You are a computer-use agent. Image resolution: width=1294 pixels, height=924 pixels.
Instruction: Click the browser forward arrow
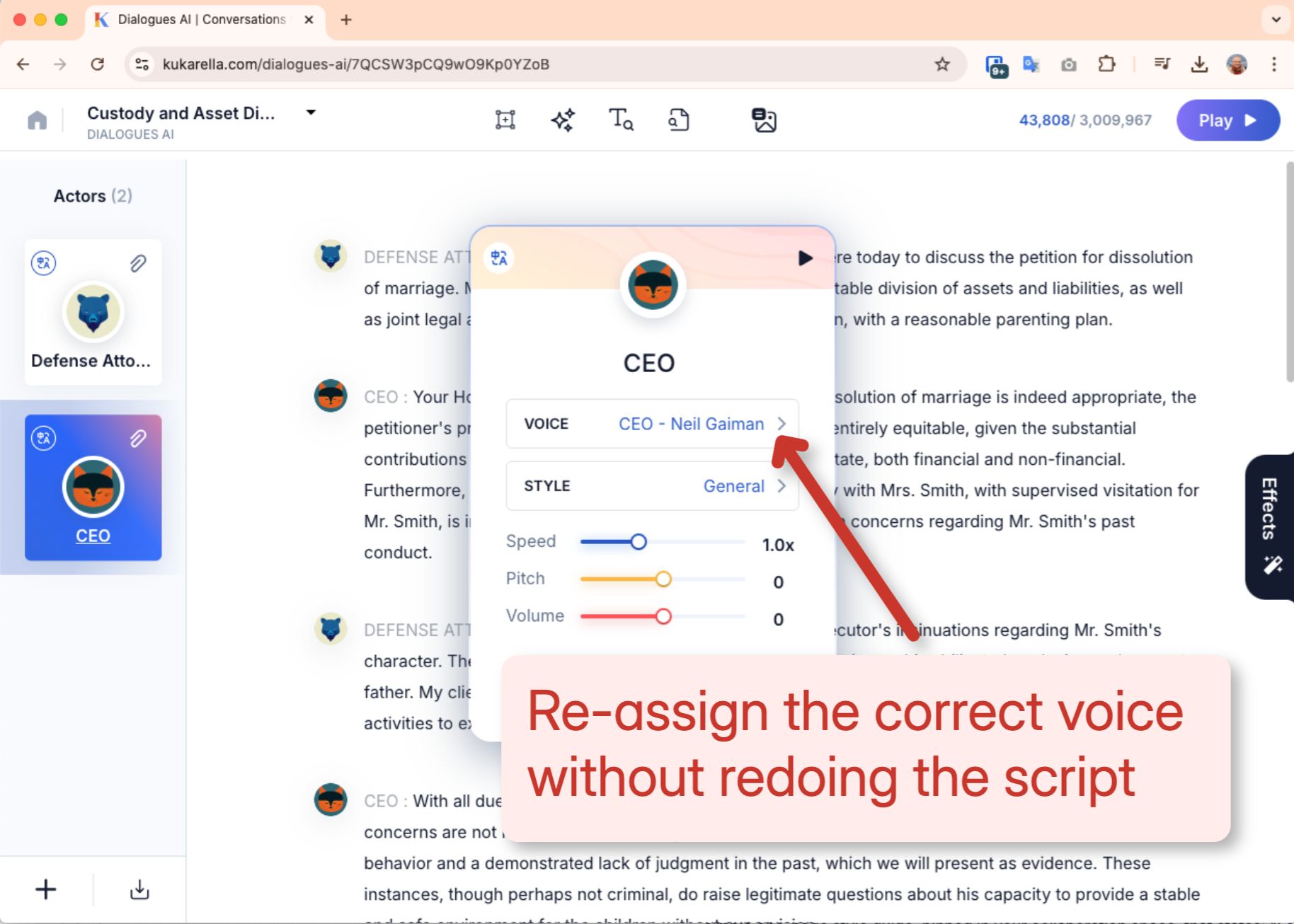coord(60,64)
